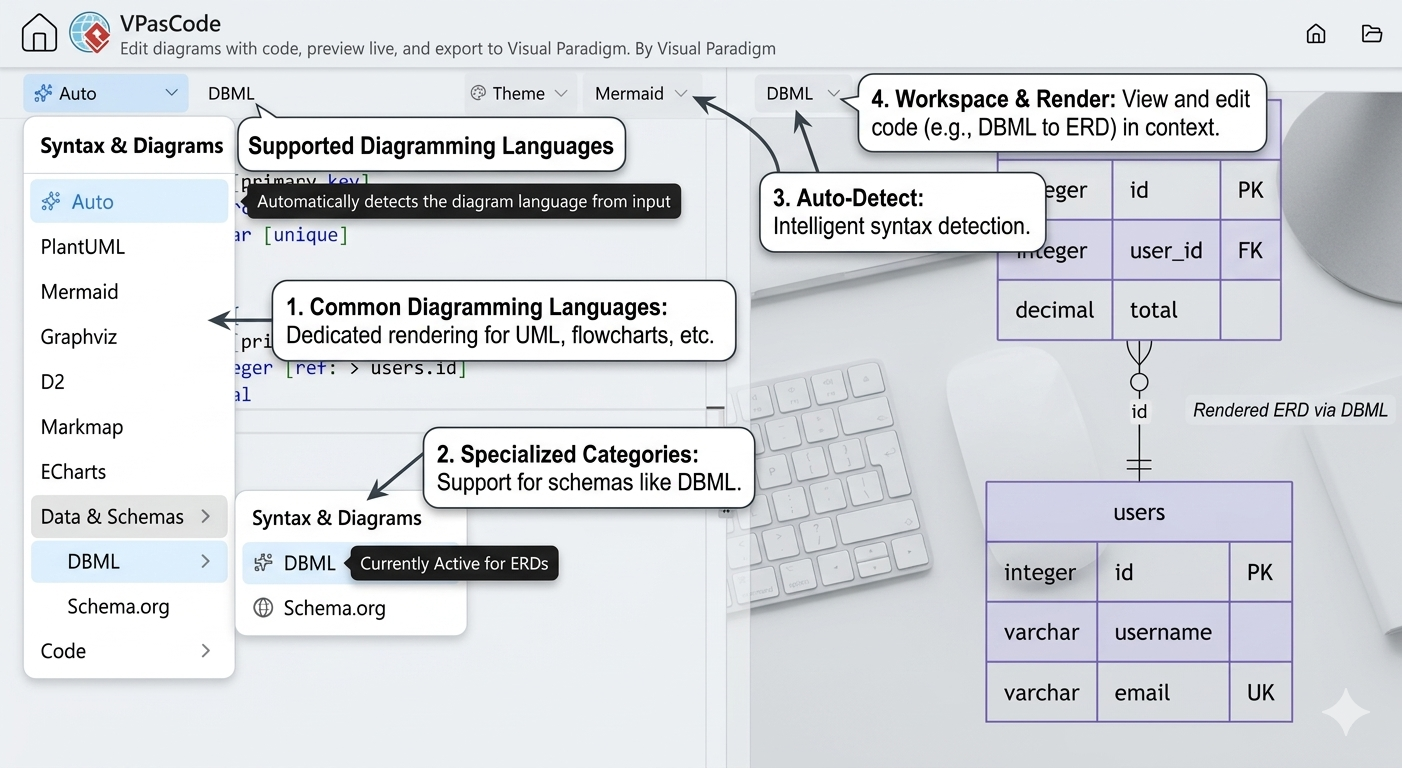Click the home icon in the top-left header

[39, 33]
